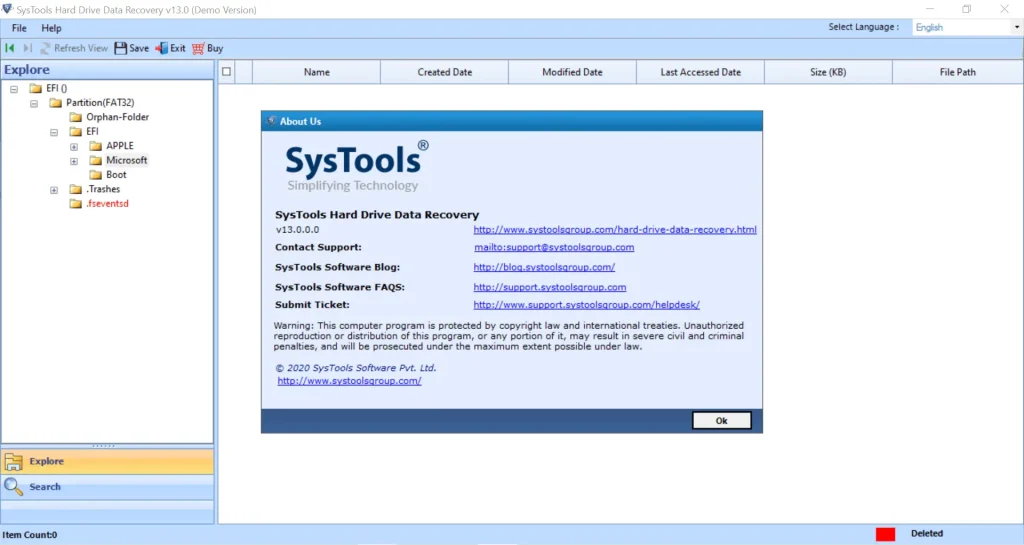Viewport: 1024px width, 545px height.
Task: Sort by Created Date column
Action: (444, 72)
